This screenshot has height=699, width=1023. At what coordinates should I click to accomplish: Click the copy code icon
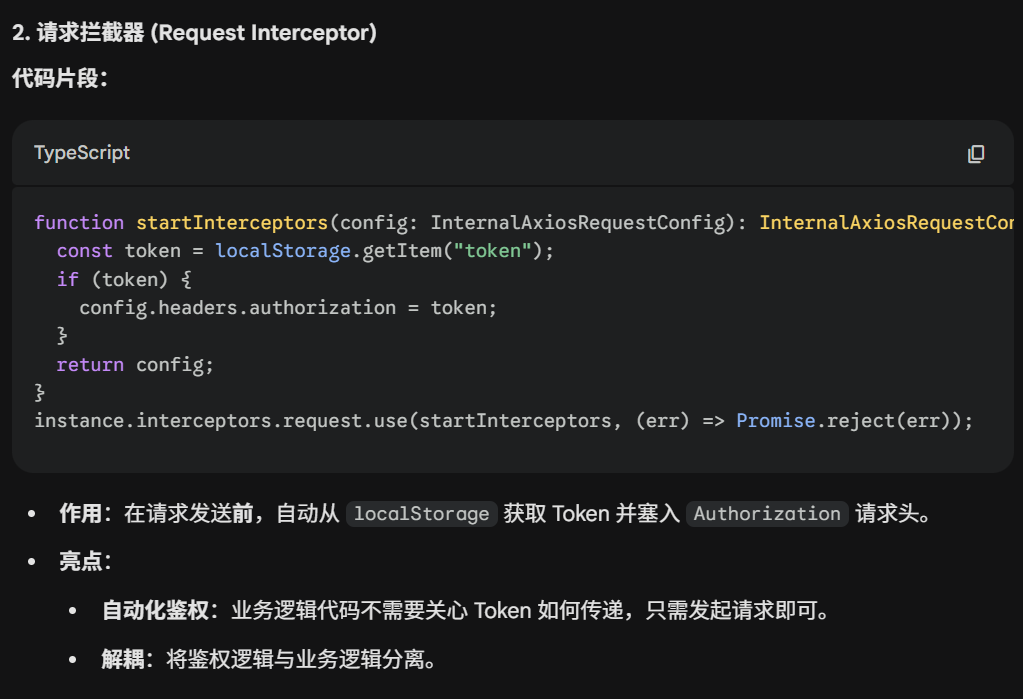pos(976,153)
